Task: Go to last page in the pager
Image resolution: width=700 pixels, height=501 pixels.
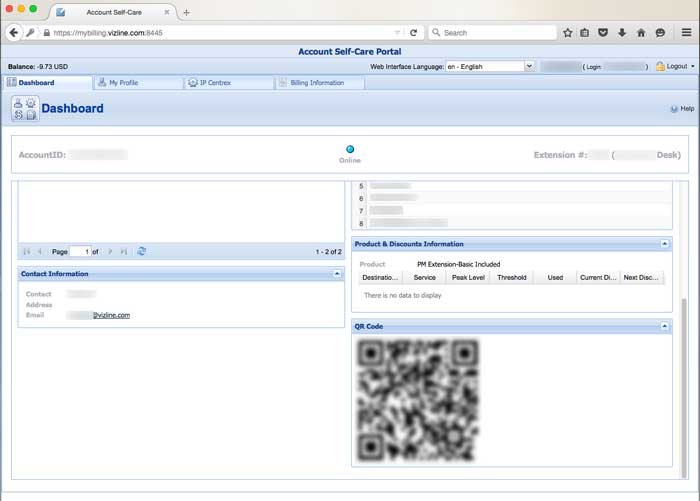Action: [x=124, y=252]
